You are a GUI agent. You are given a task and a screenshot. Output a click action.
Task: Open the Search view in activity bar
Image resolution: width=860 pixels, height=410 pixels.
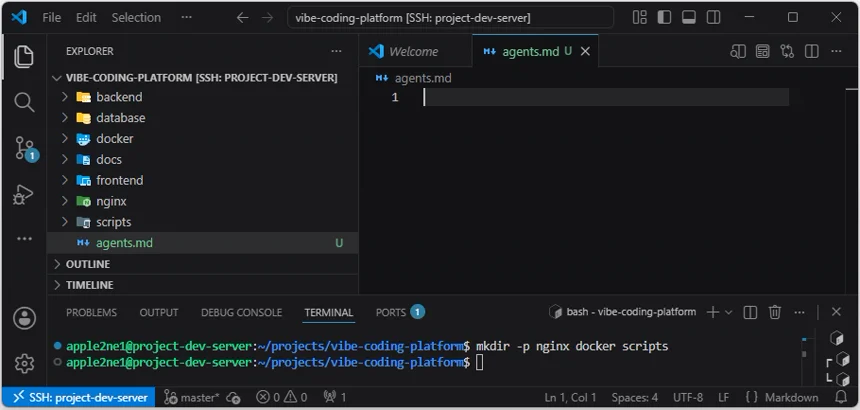(24, 102)
